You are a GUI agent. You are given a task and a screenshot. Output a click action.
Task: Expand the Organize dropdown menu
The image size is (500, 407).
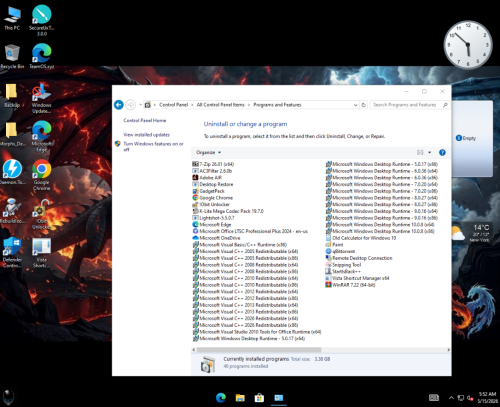coord(209,152)
